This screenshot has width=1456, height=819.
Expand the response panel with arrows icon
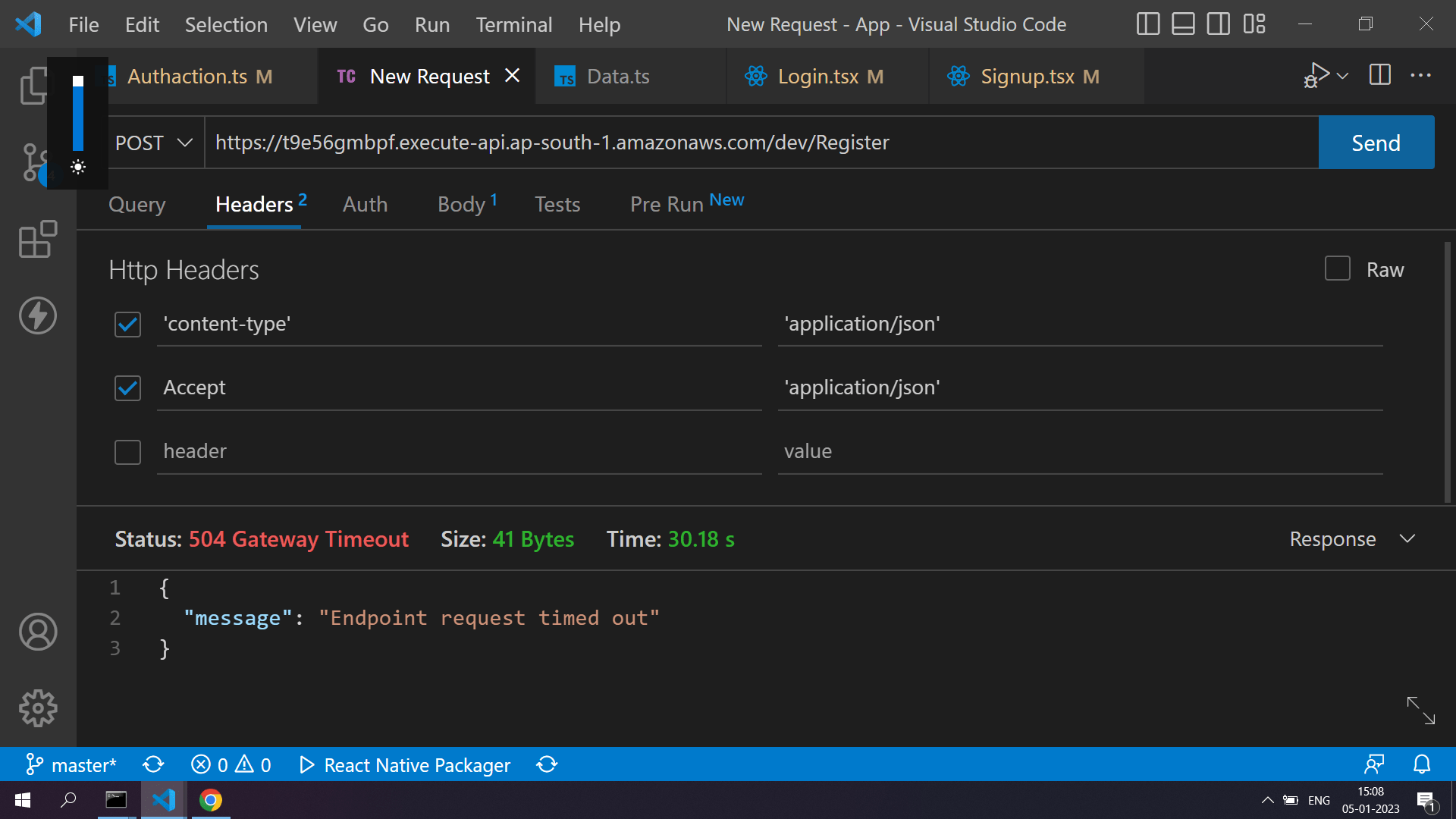click(1420, 711)
